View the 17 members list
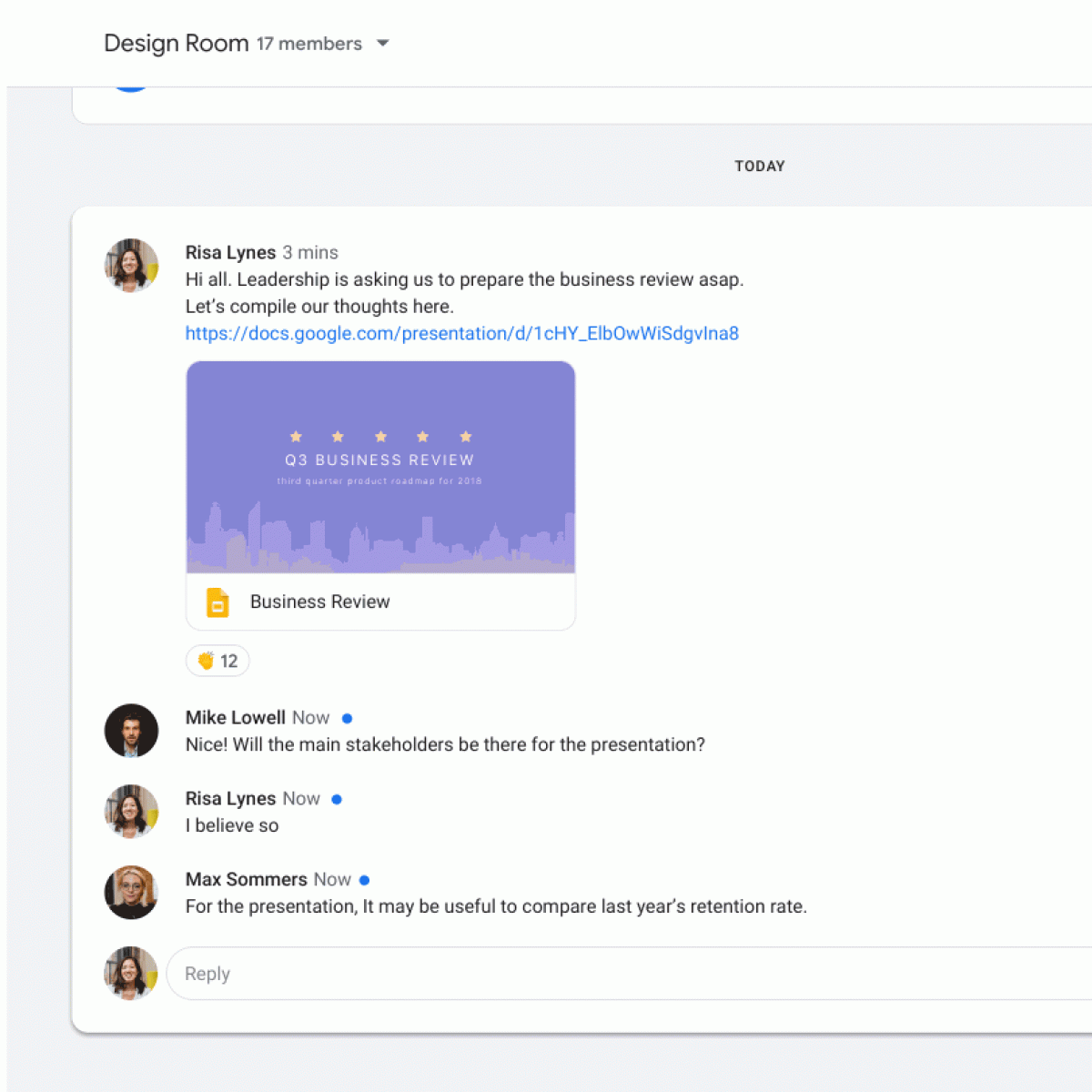 click(308, 44)
